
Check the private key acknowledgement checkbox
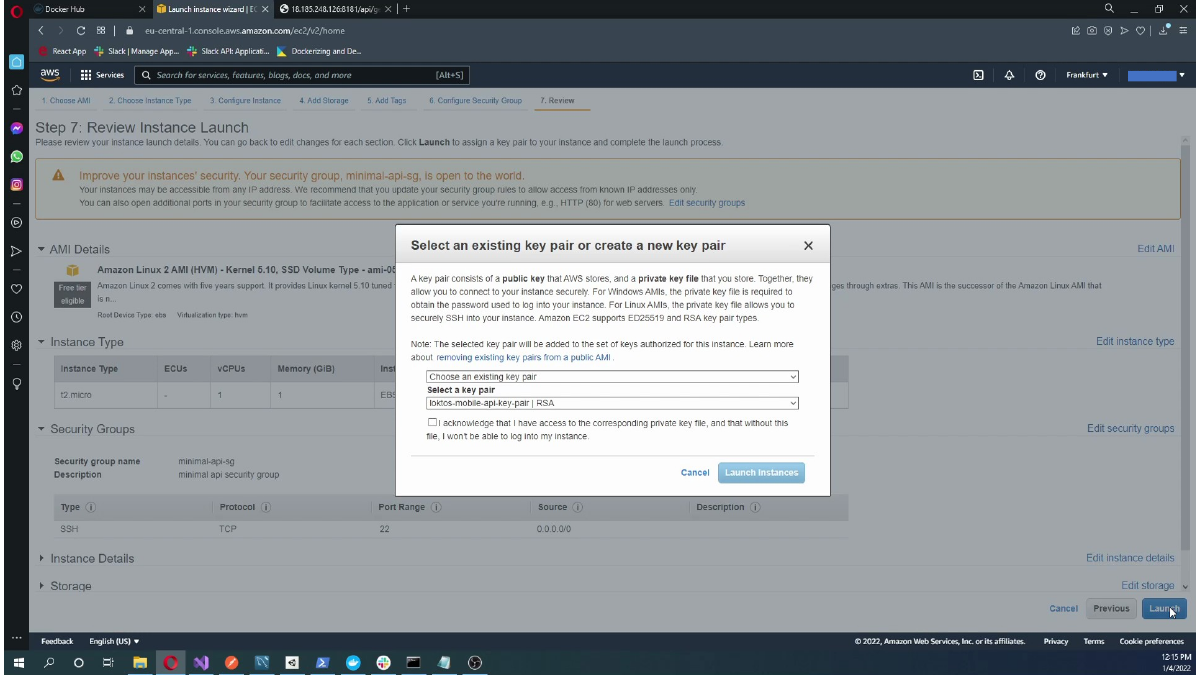pyautogui.click(x=432, y=423)
